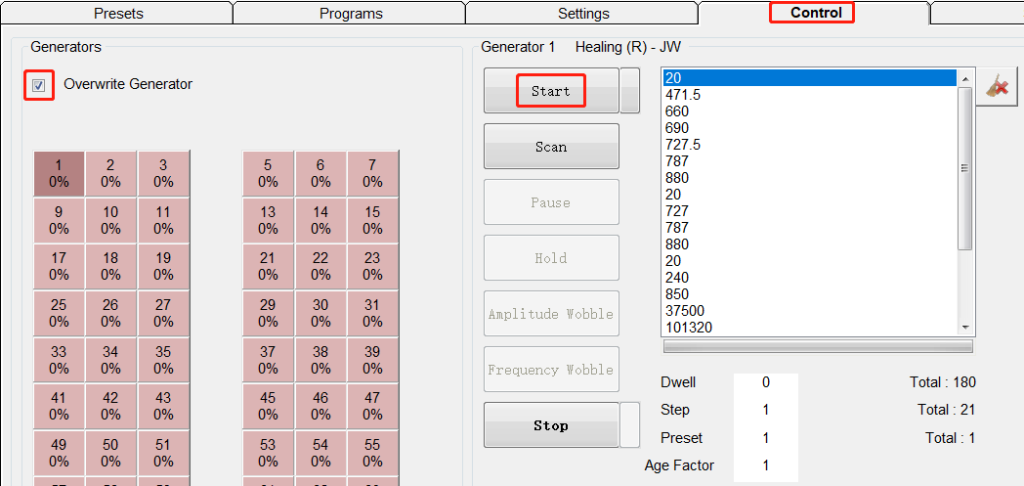Select generator 1 button

pyautogui.click(x=59, y=174)
